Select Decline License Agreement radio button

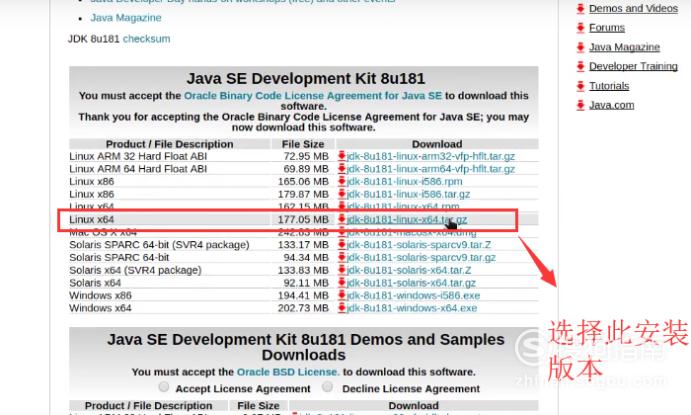point(327,386)
